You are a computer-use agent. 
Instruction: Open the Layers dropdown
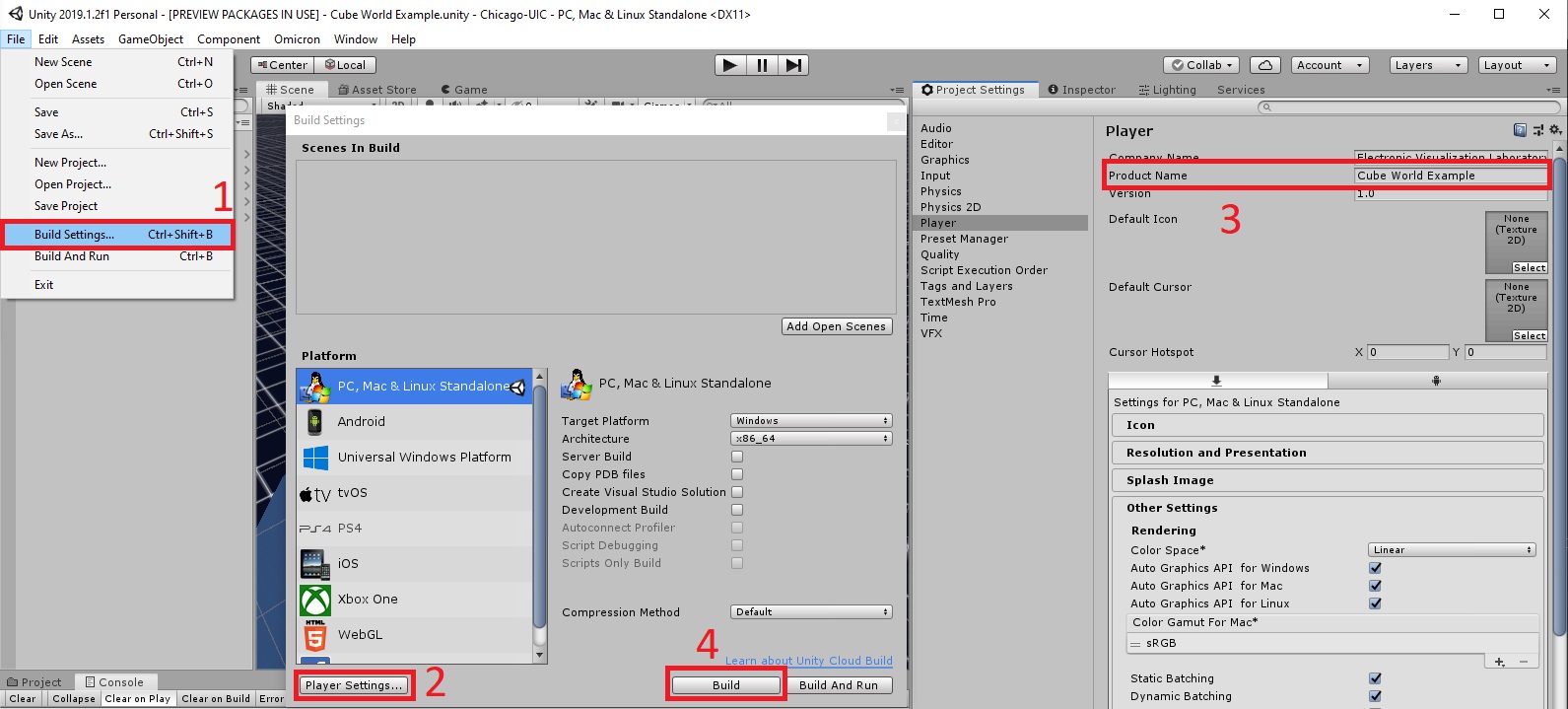click(x=1429, y=65)
